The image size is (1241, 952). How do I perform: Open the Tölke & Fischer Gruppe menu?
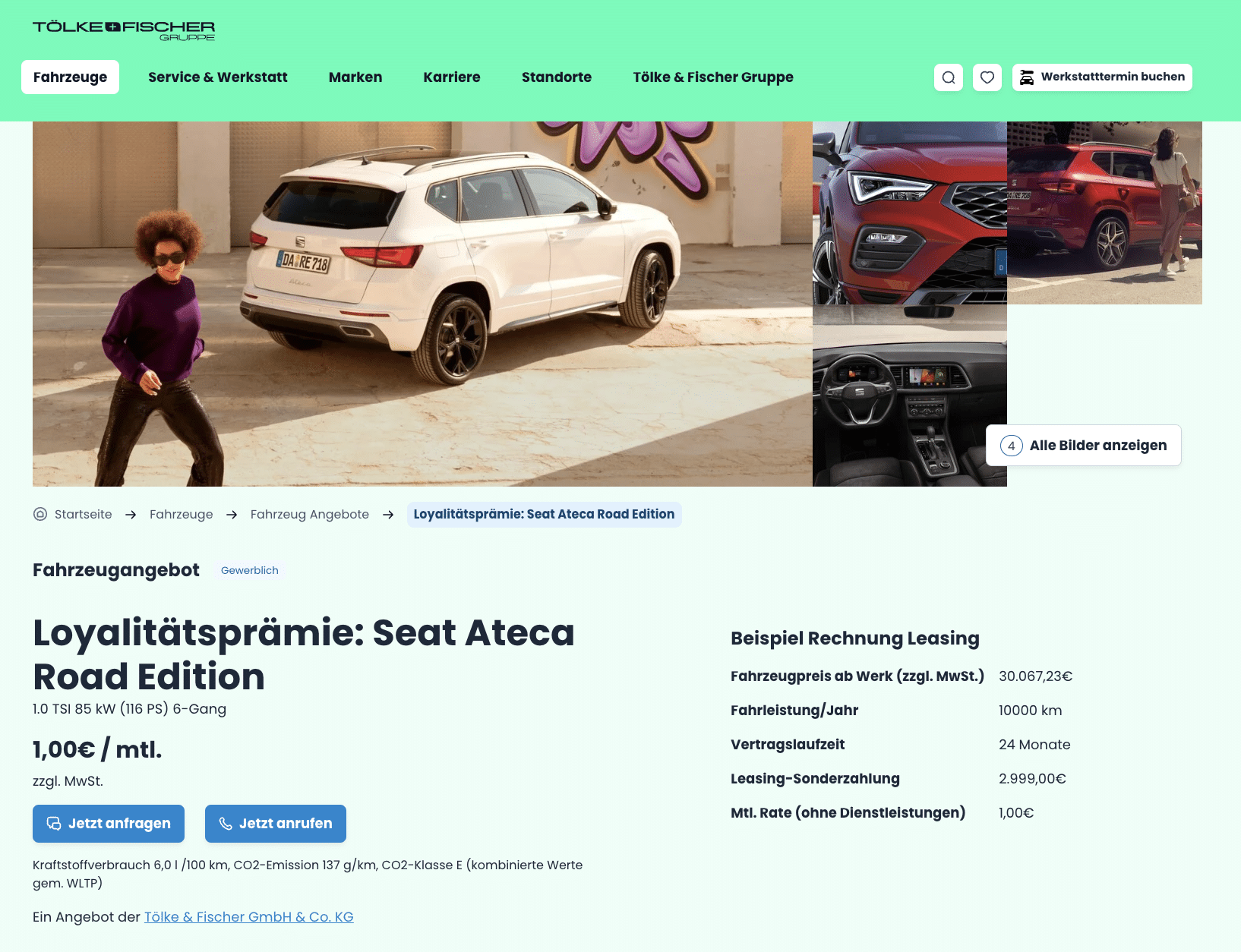click(713, 77)
